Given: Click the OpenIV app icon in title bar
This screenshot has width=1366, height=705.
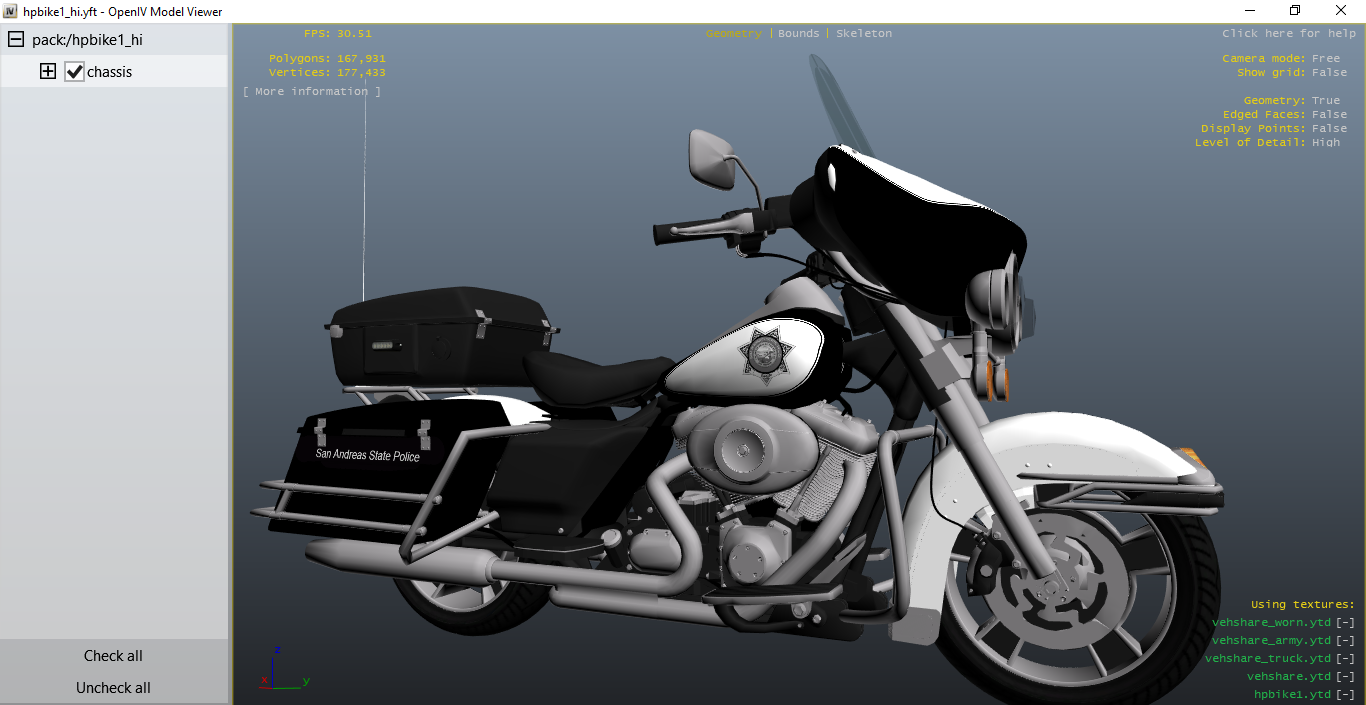Looking at the screenshot, I should (x=11, y=11).
